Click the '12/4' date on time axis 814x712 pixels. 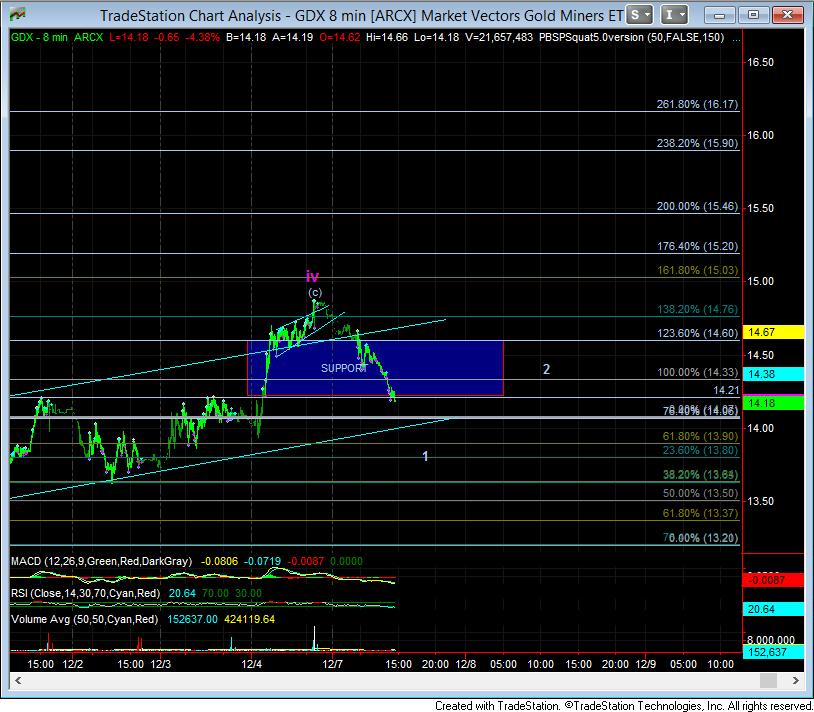(252, 664)
